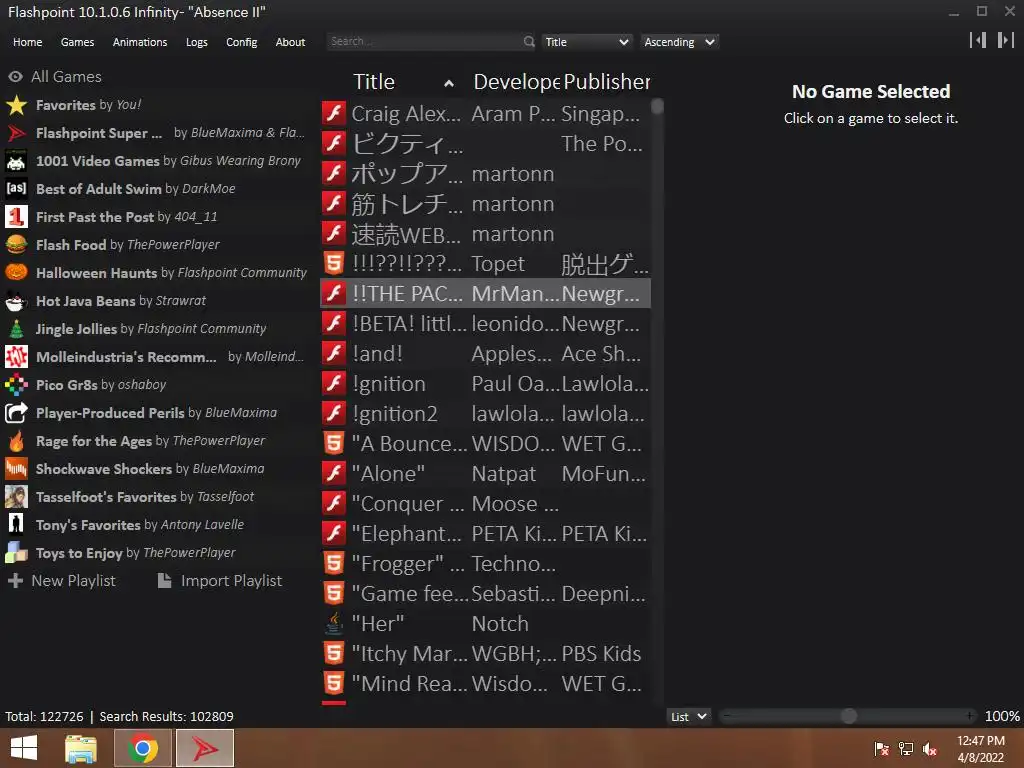Open File Explorer from the taskbar
This screenshot has height=768, width=1024.
click(x=81, y=748)
